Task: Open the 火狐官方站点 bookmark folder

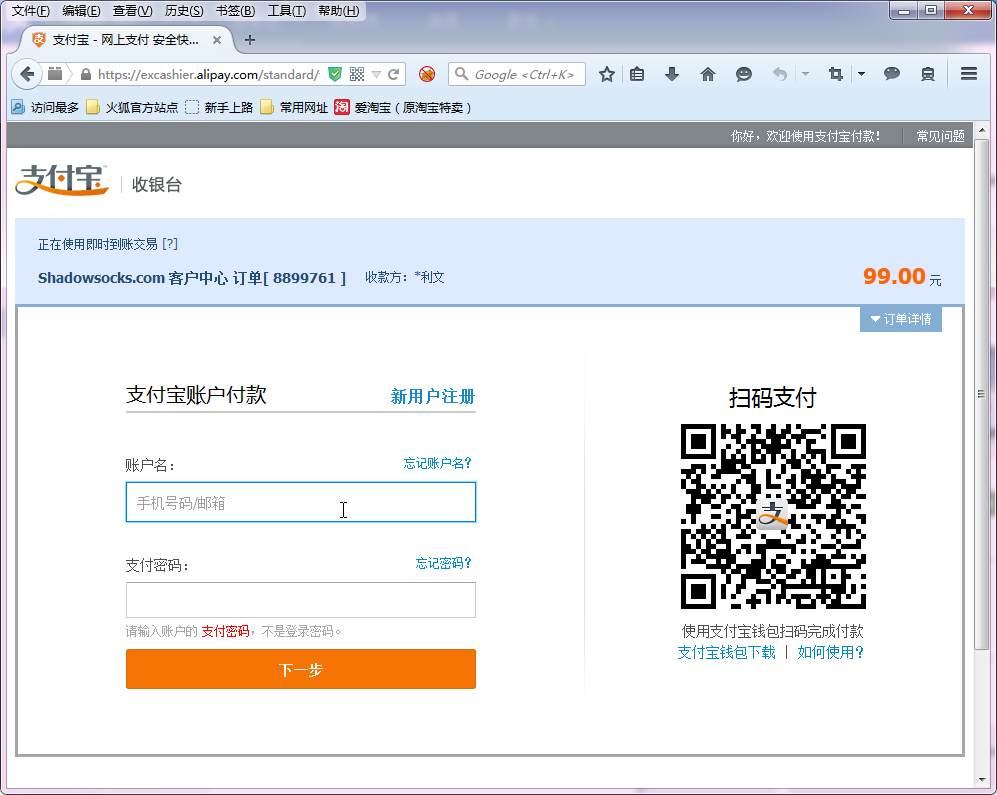Action: point(132,107)
